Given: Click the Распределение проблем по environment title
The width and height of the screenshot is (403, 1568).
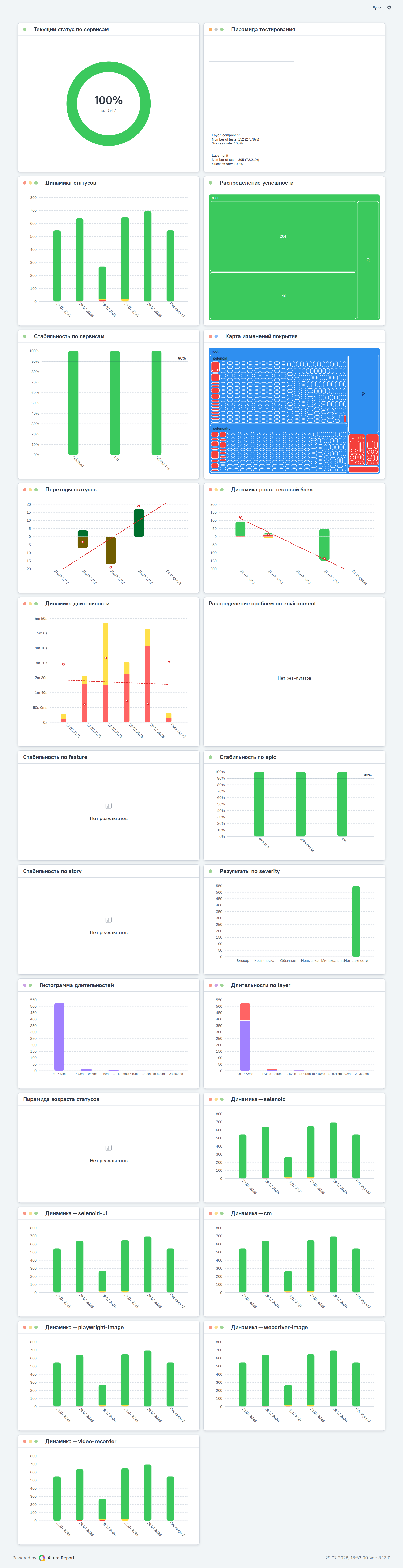Looking at the screenshot, I should click(x=262, y=604).
